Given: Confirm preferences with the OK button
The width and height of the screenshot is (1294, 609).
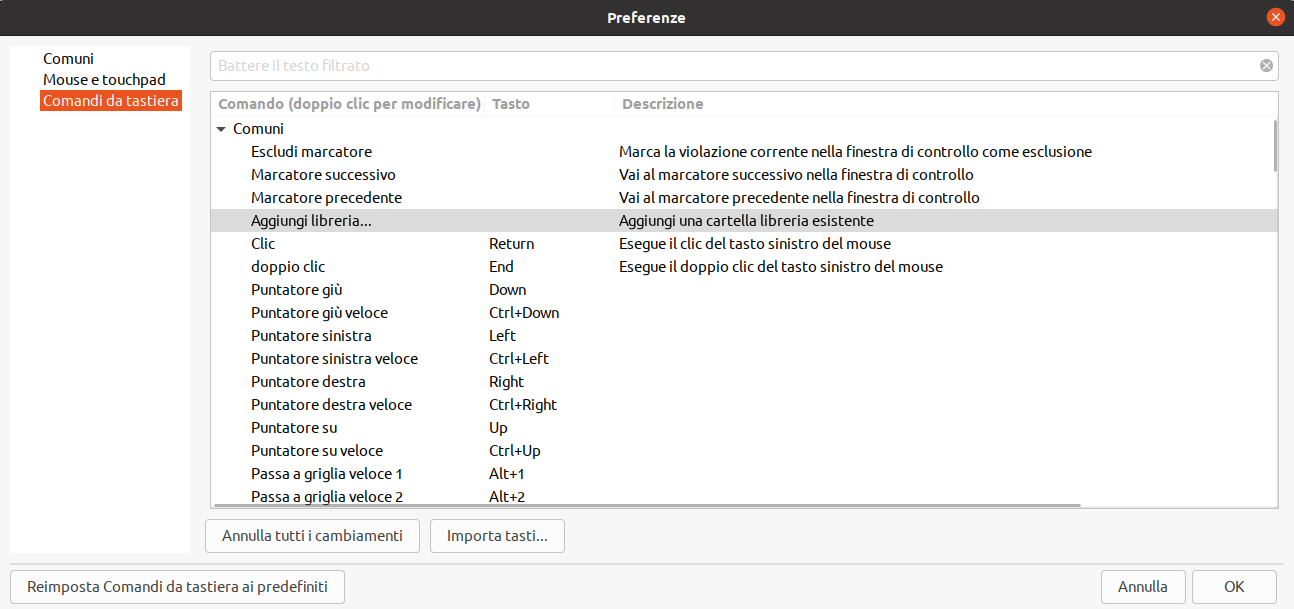Looking at the screenshot, I should (1234, 587).
